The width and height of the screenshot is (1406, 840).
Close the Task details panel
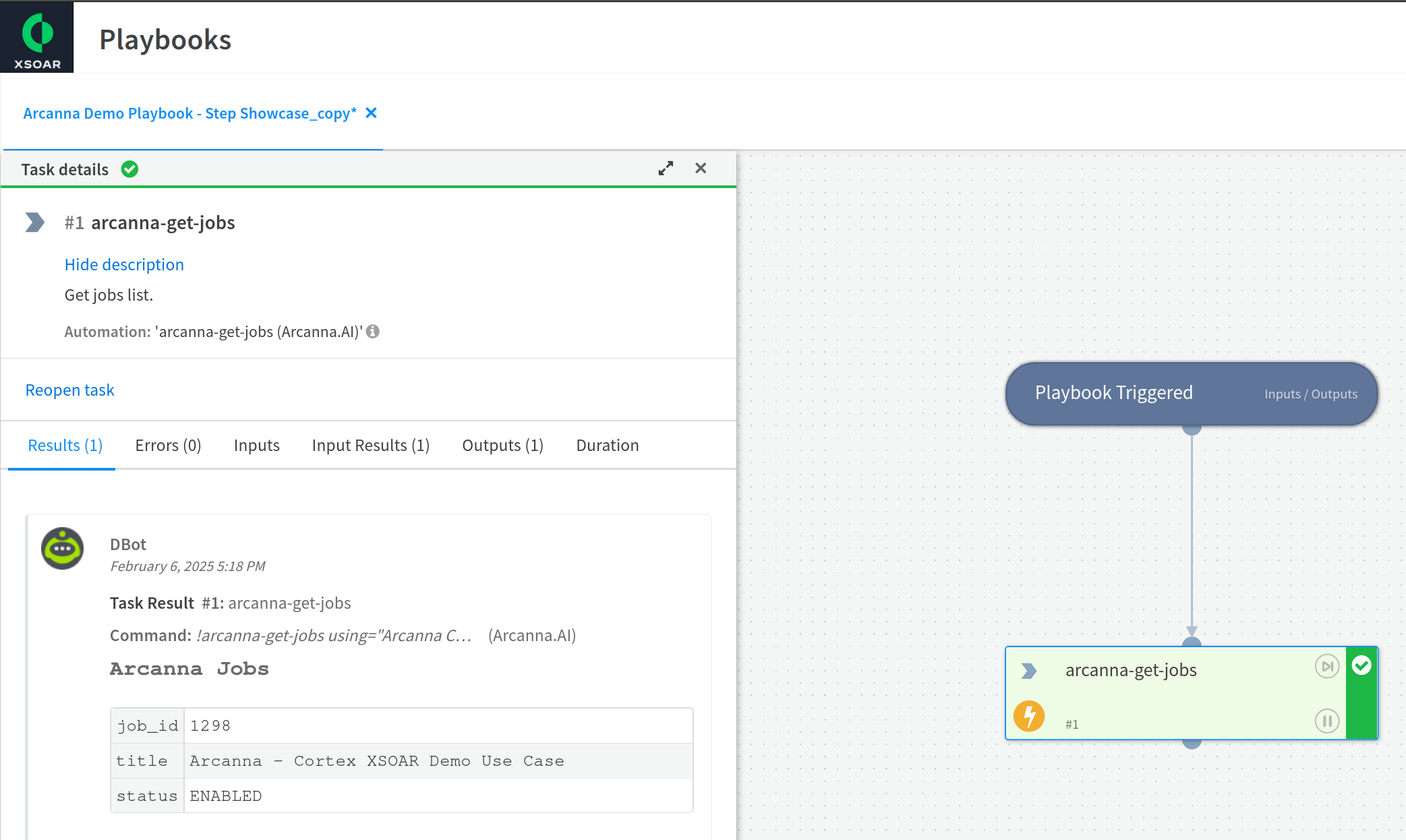pos(701,169)
